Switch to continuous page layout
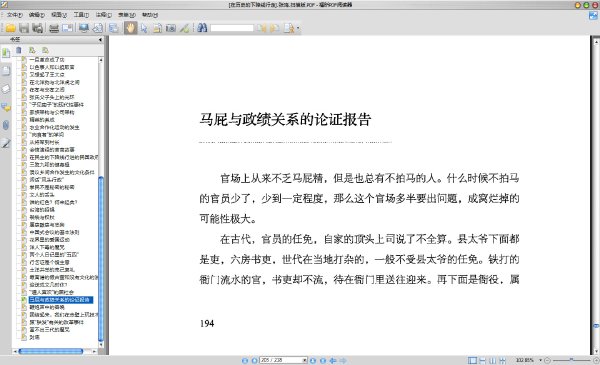This screenshot has height=365, width=600. pos(483,360)
